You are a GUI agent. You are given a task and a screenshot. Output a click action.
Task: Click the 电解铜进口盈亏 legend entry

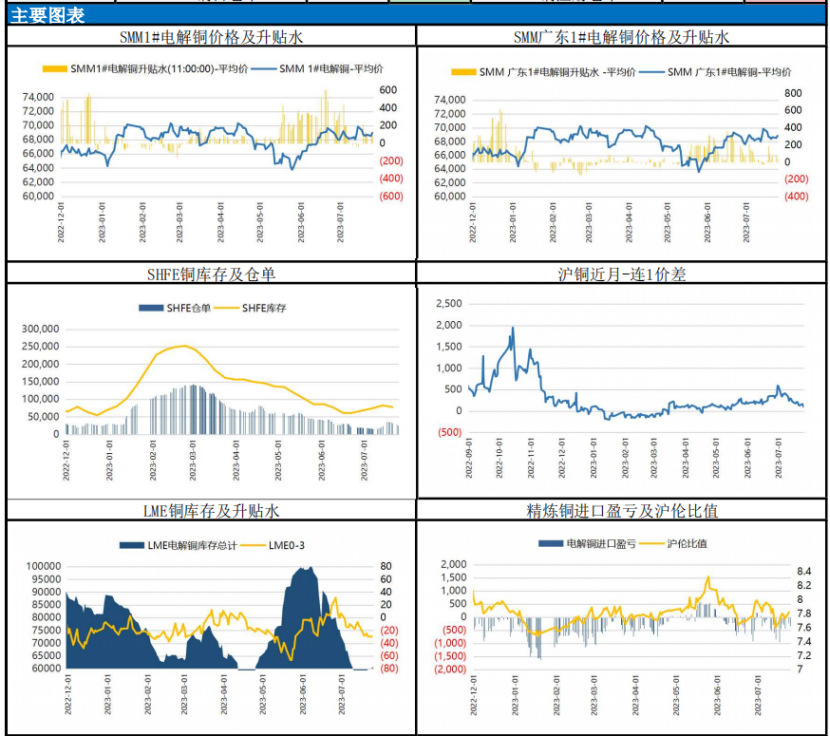click(x=587, y=543)
